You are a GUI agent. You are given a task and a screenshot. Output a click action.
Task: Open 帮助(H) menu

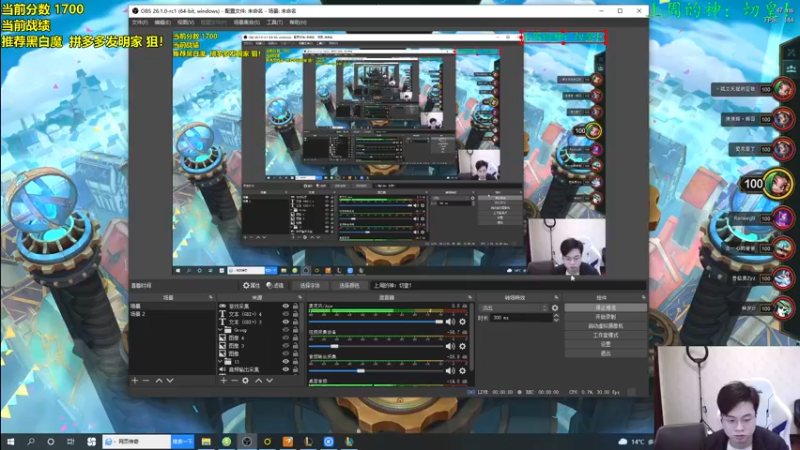point(298,22)
